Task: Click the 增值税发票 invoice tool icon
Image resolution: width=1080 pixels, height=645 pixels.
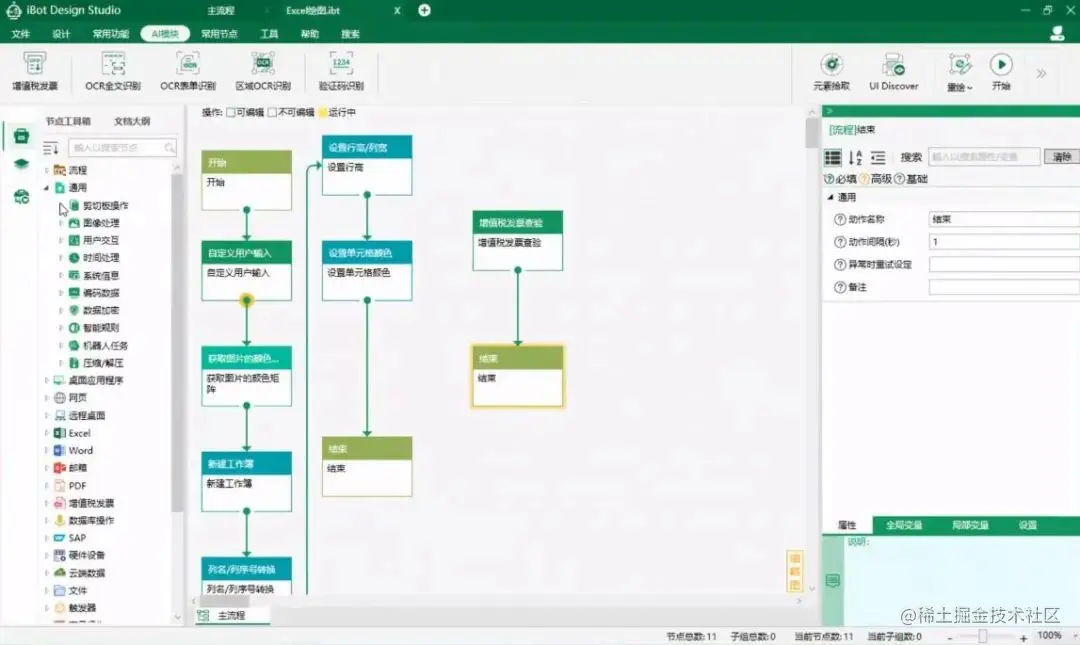Action: (34, 64)
